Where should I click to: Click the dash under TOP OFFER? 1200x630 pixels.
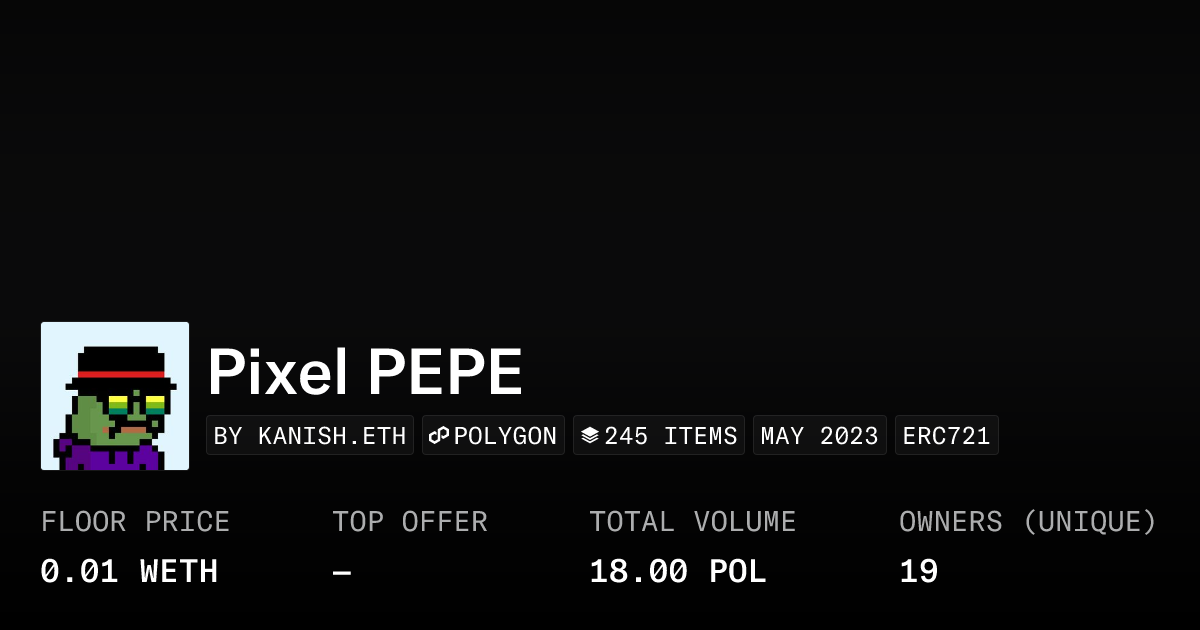coord(342,572)
